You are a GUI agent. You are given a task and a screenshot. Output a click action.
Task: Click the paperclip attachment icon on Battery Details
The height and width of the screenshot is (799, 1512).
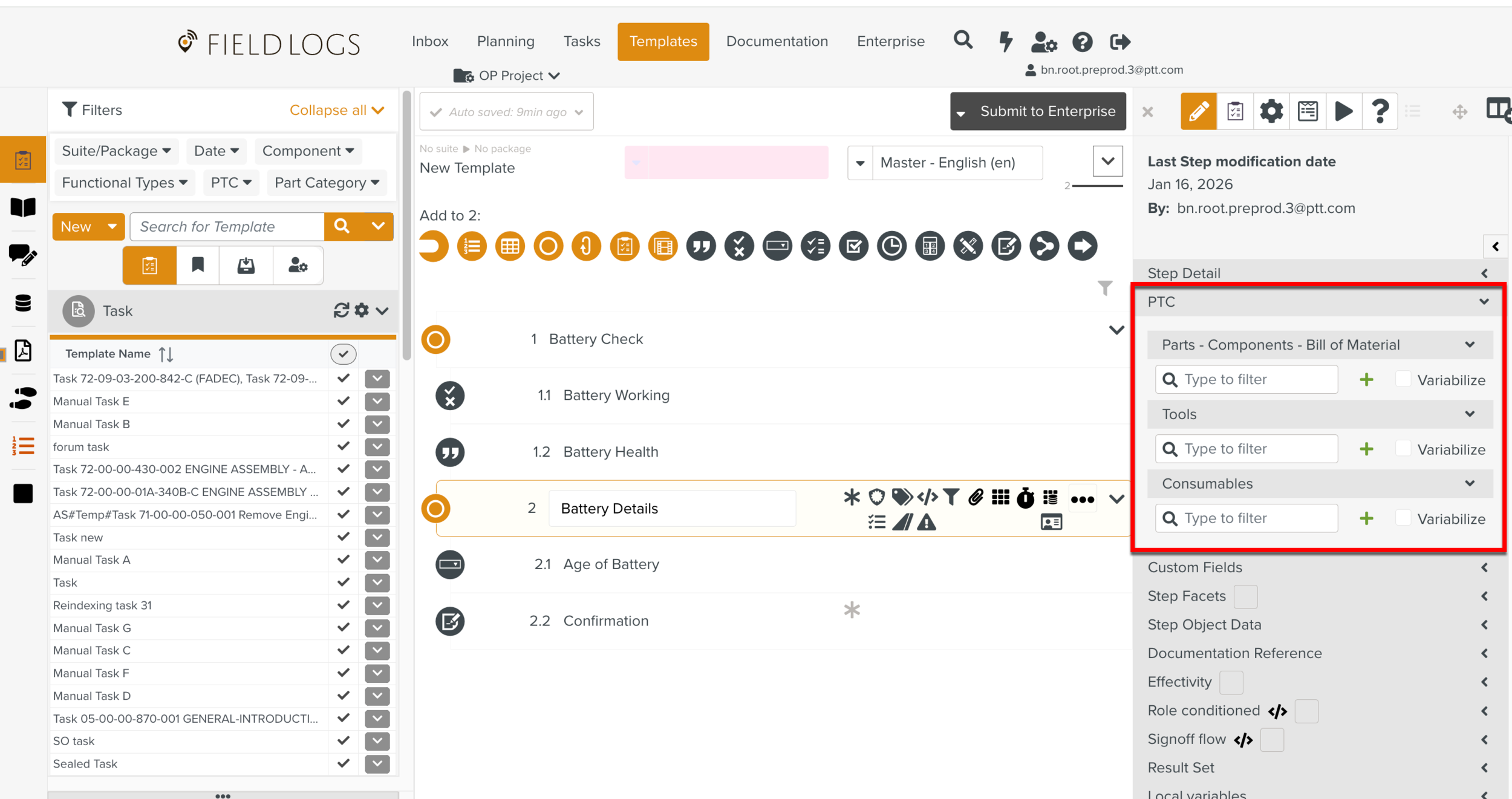pyautogui.click(x=975, y=497)
